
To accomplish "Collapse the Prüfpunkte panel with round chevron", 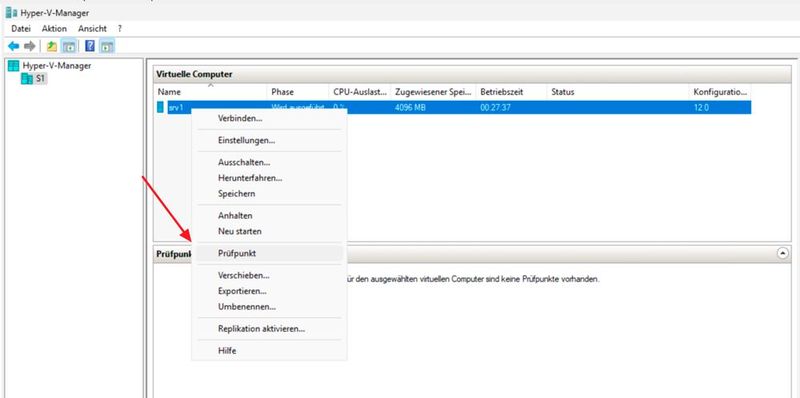I will click(783, 254).
